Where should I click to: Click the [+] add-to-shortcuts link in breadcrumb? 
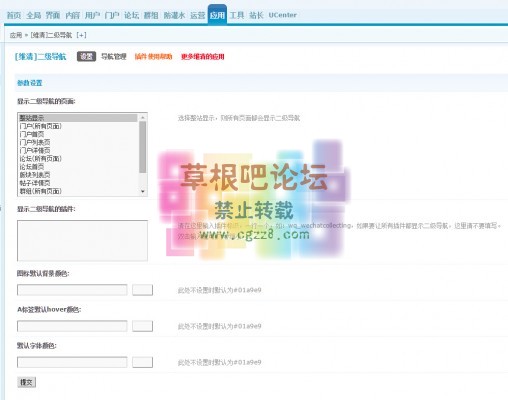[x=81, y=35]
